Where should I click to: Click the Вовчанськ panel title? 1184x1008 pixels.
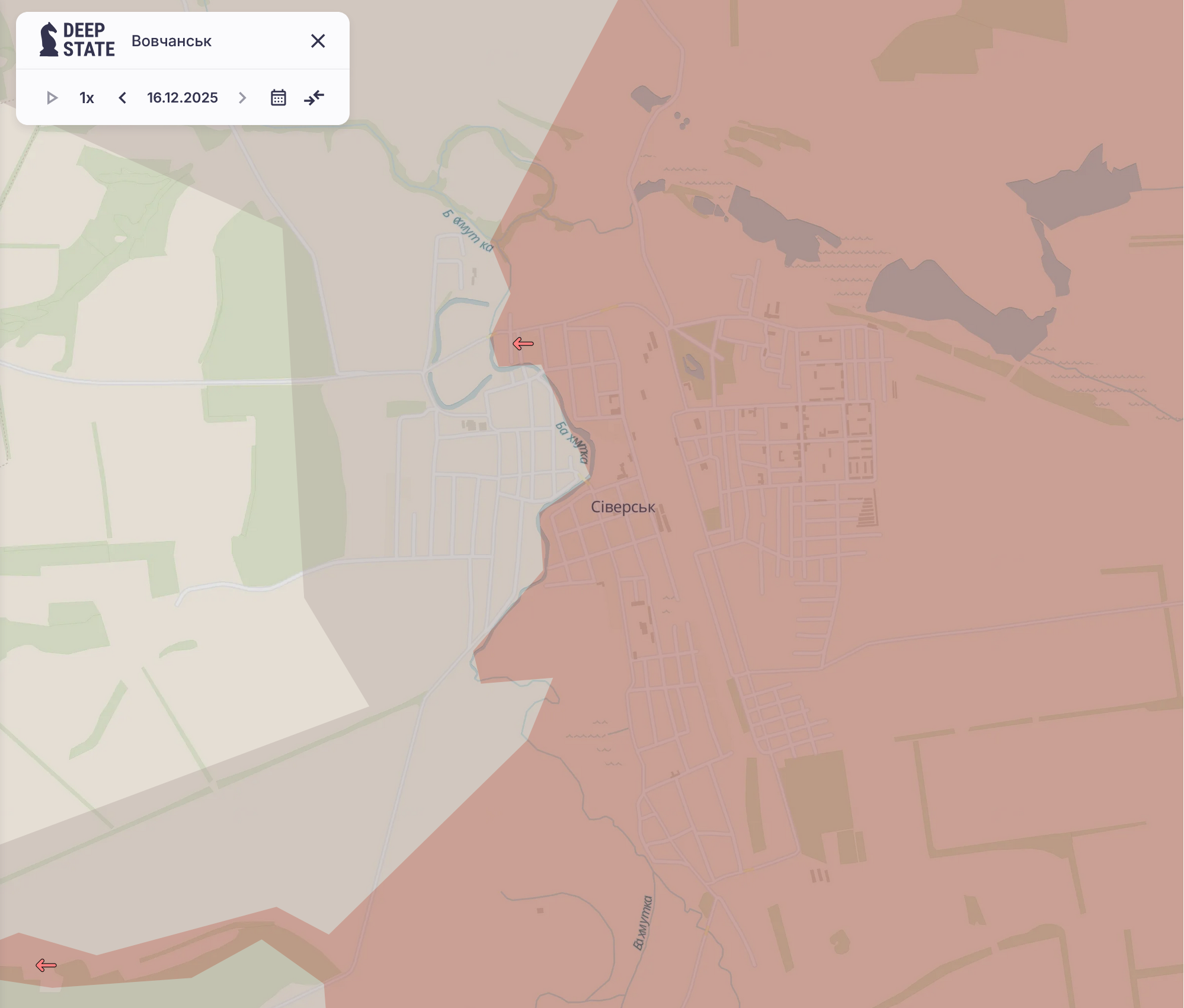[171, 41]
